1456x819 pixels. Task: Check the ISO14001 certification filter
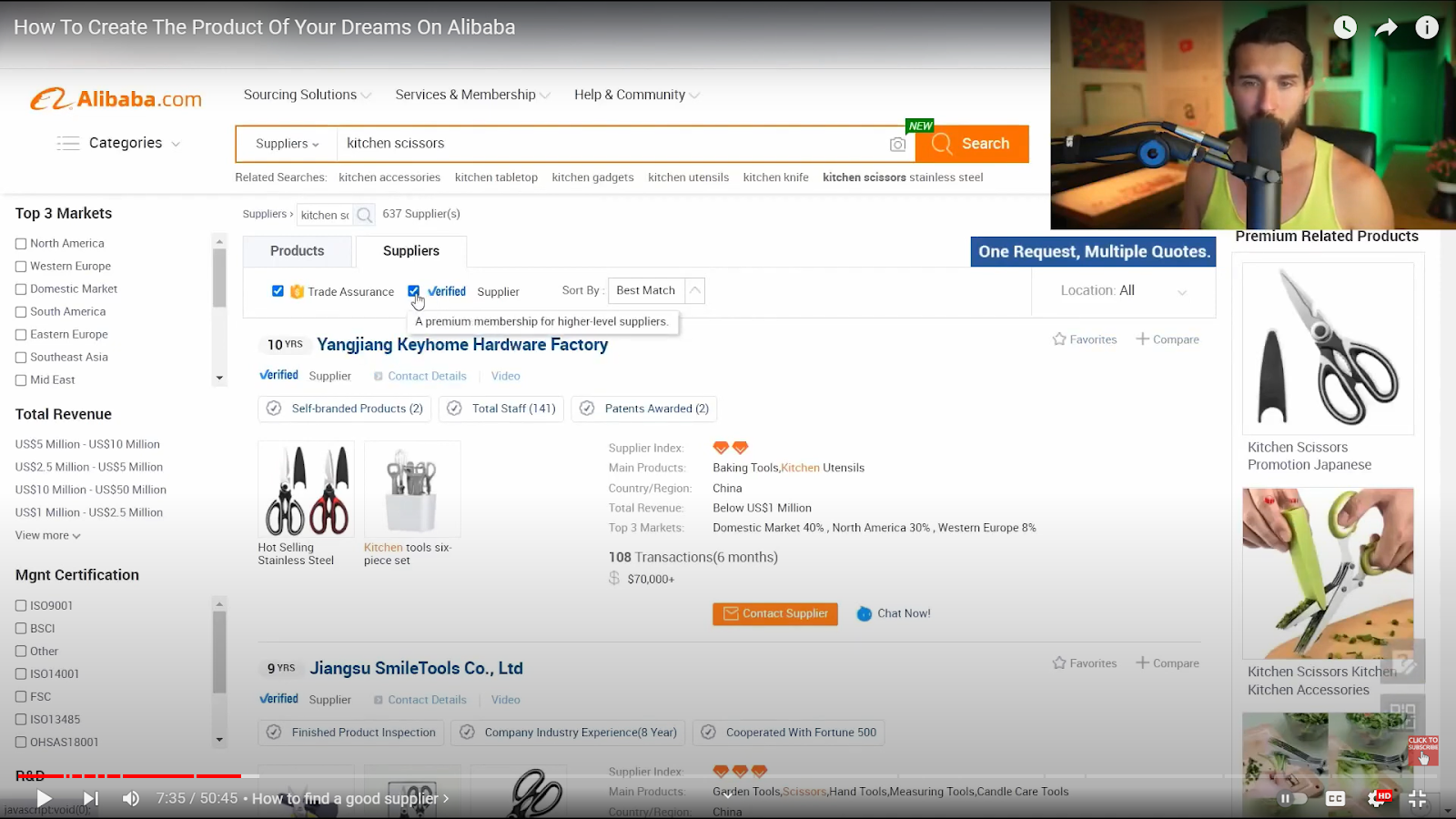pos(21,674)
